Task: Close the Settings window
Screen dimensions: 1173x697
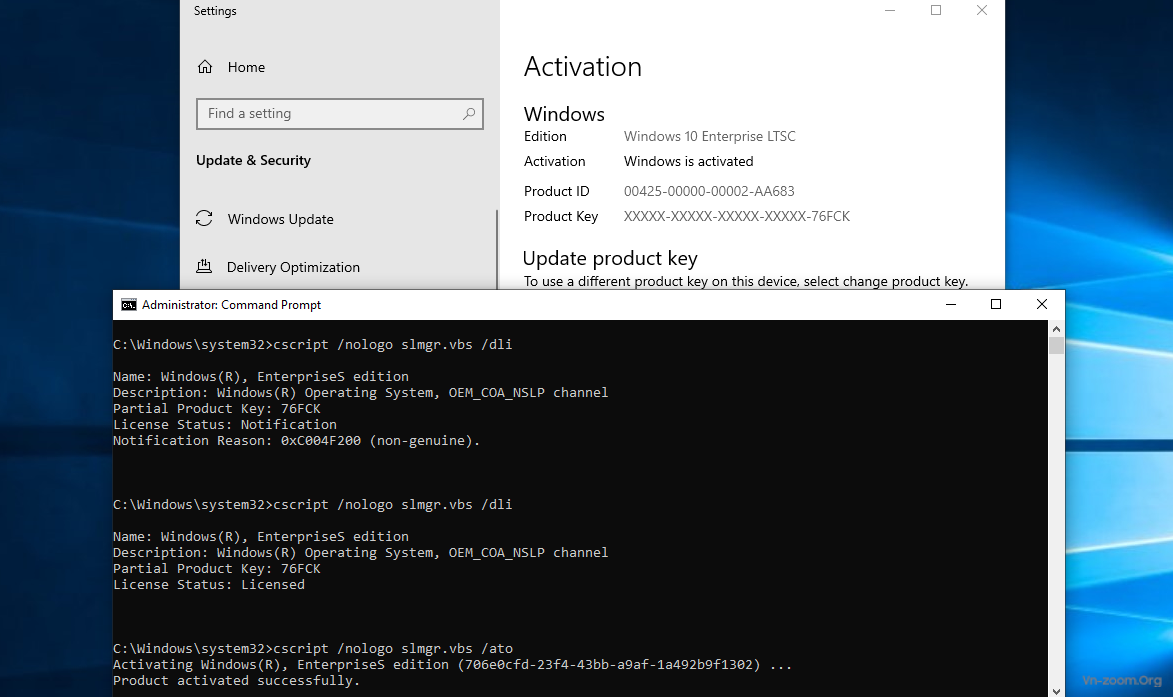Action: 981,10
